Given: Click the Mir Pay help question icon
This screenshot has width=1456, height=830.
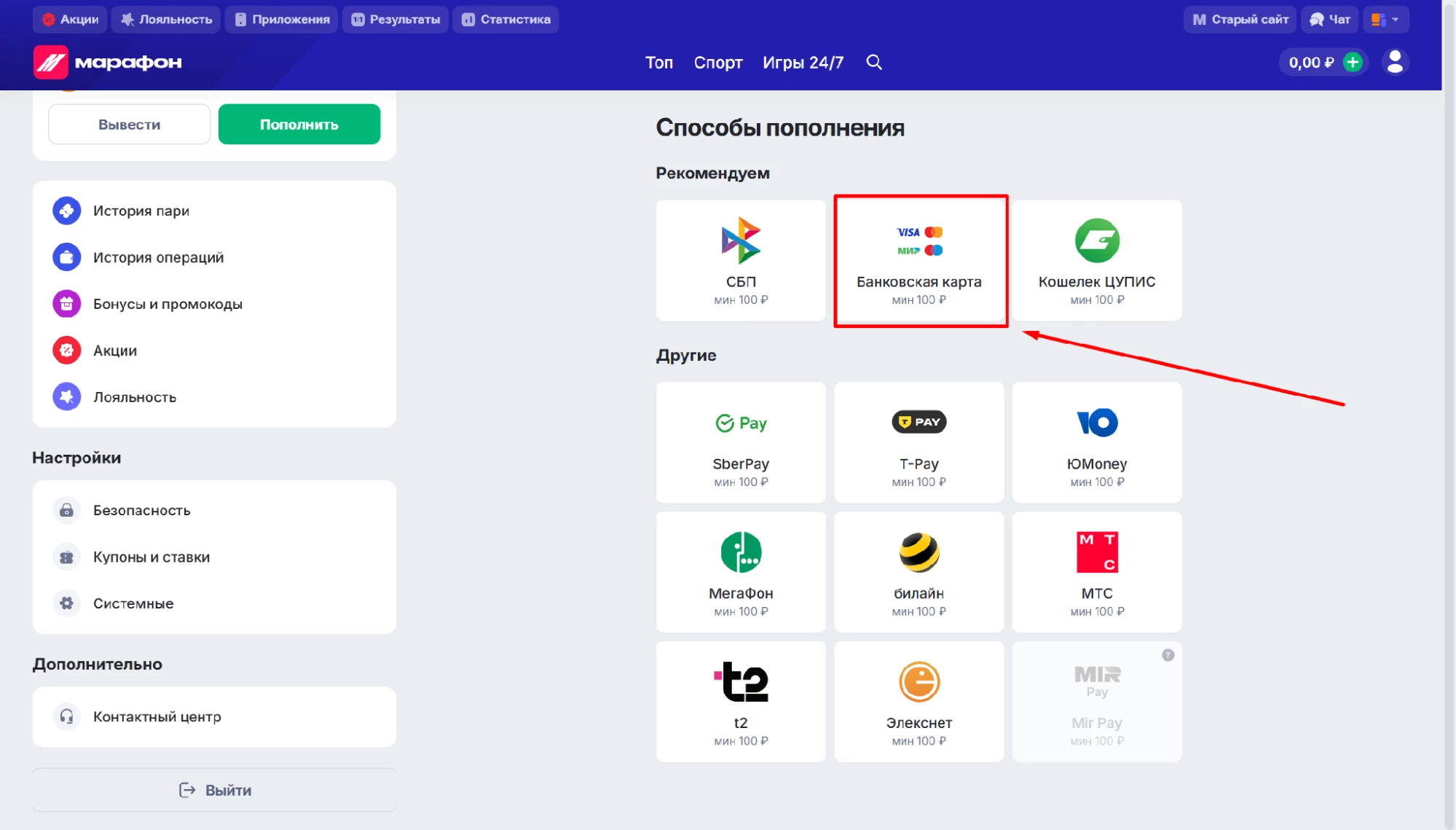Looking at the screenshot, I should [x=1168, y=655].
